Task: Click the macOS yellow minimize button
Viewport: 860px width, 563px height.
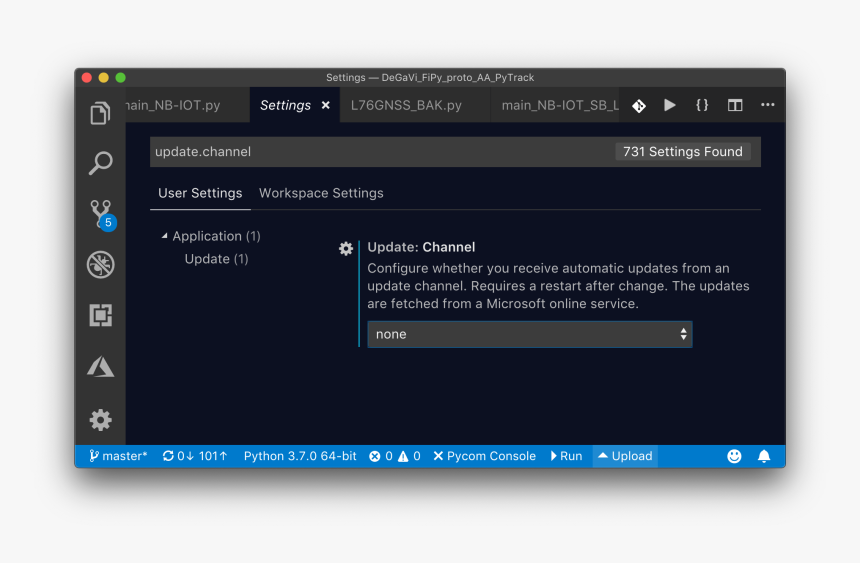Action: (x=104, y=77)
